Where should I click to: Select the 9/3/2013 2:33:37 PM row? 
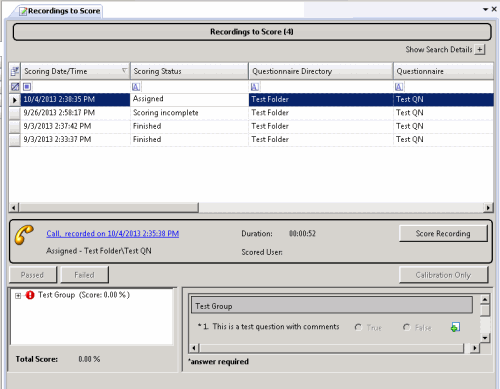tap(251, 140)
